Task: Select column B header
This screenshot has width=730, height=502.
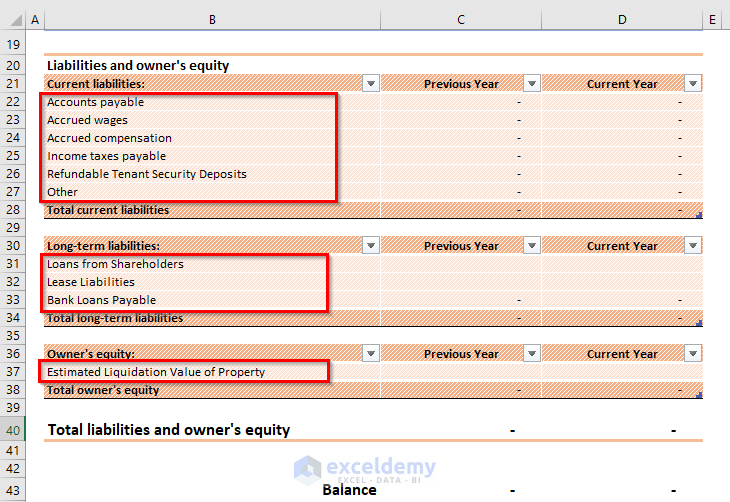Action: (x=212, y=20)
